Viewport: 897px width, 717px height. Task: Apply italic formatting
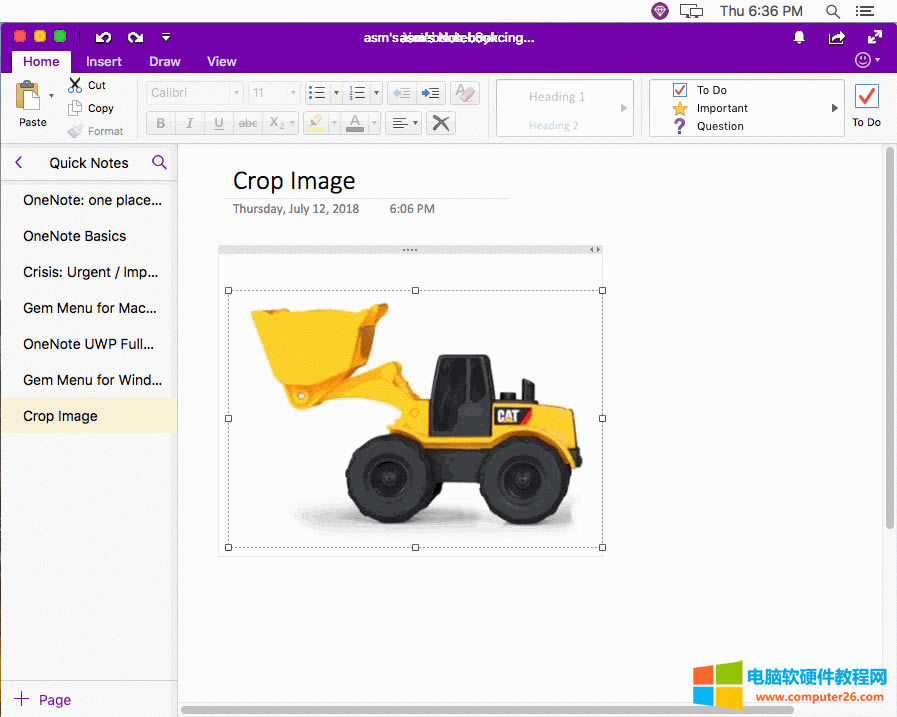(189, 122)
